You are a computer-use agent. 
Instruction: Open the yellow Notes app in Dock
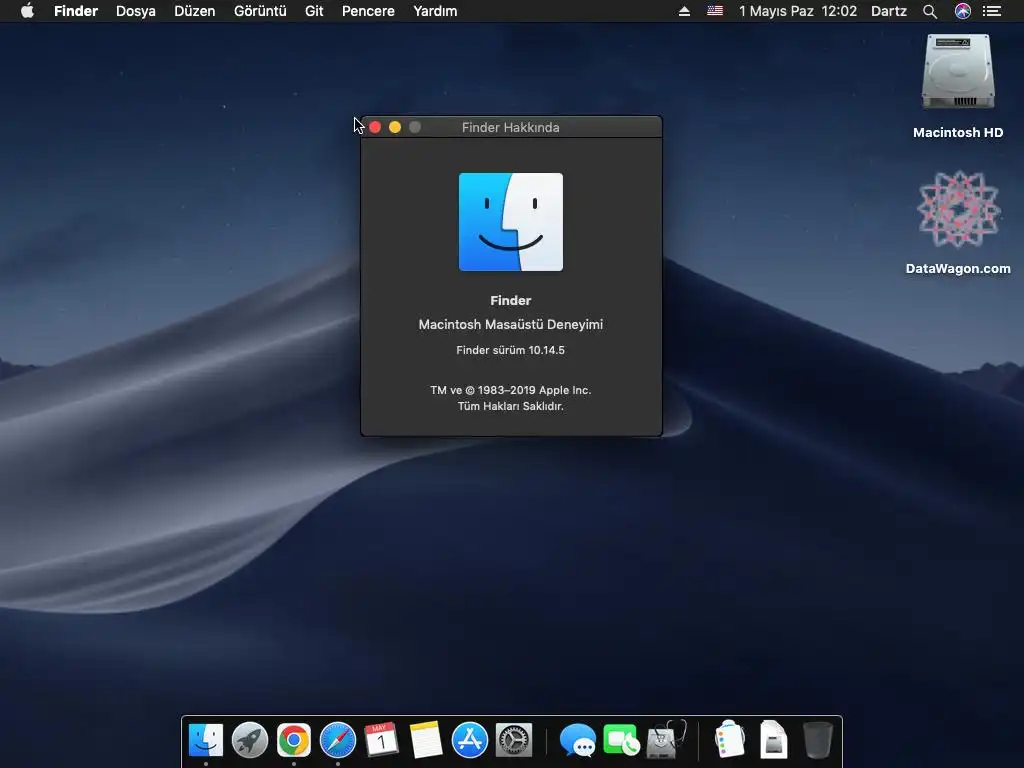[x=426, y=740]
